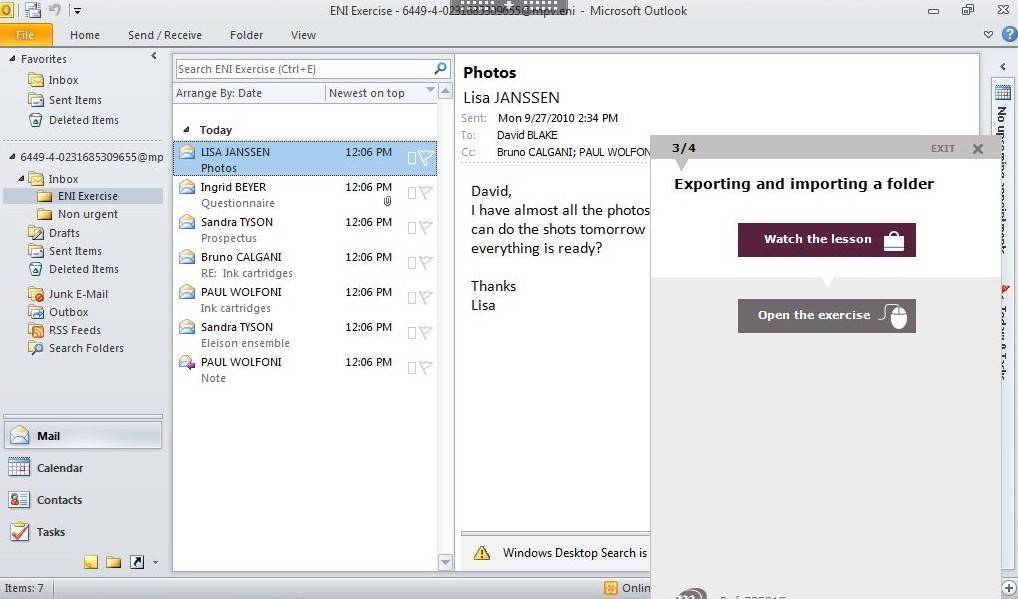Click Watch the lesson button
The image size is (1018, 599).
tap(826, 240)
